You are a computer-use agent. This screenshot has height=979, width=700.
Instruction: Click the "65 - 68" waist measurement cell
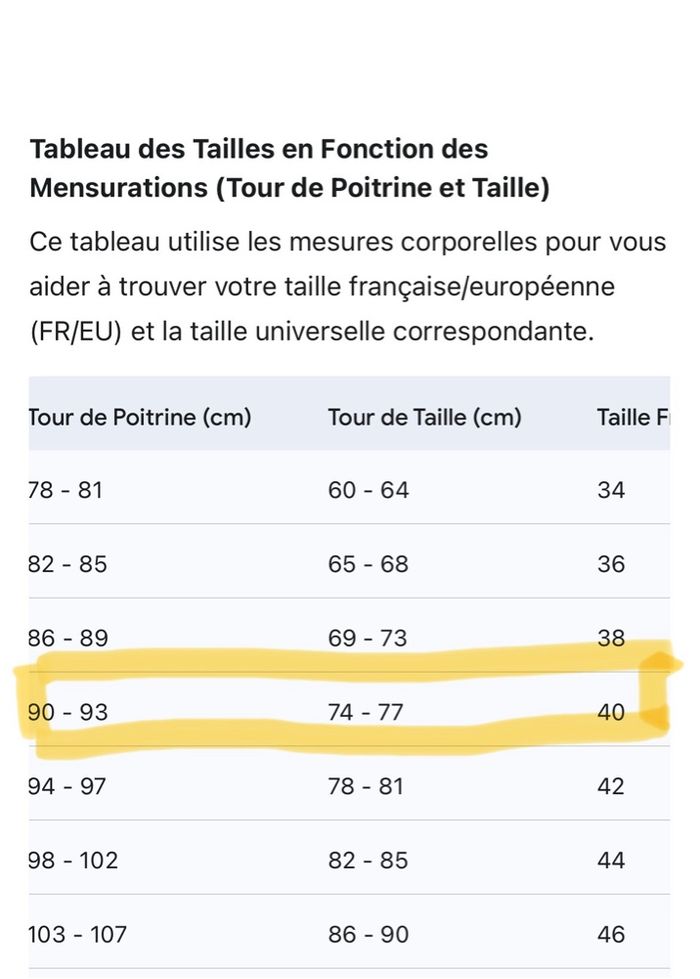click(368, 564)
